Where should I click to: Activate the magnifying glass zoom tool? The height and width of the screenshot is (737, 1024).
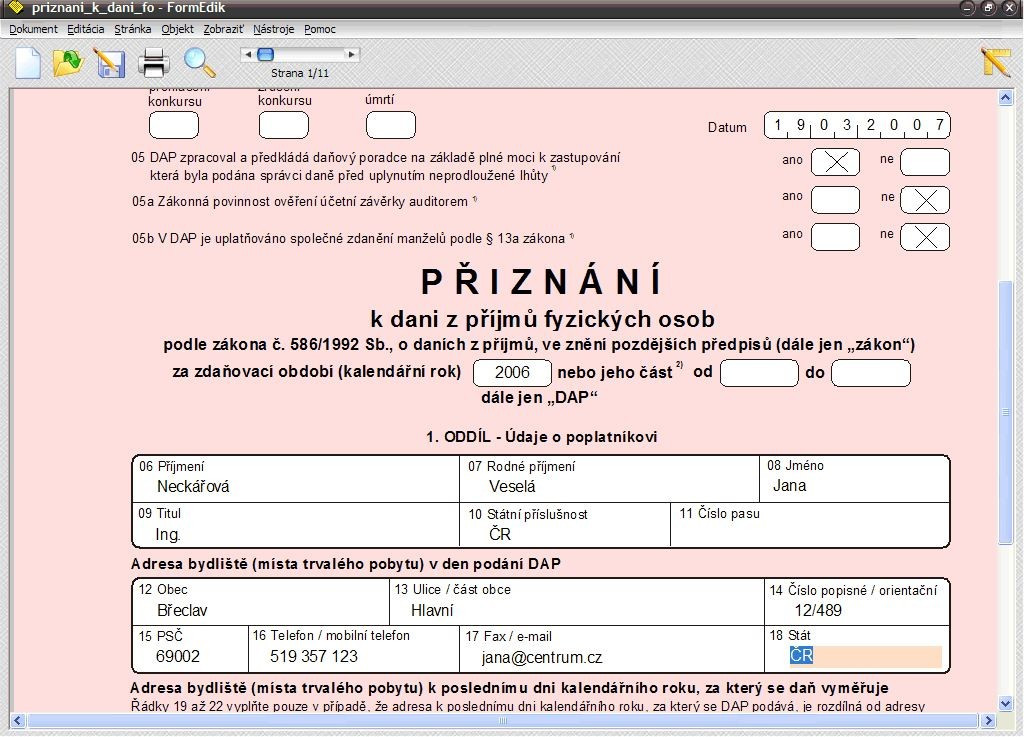199,63
